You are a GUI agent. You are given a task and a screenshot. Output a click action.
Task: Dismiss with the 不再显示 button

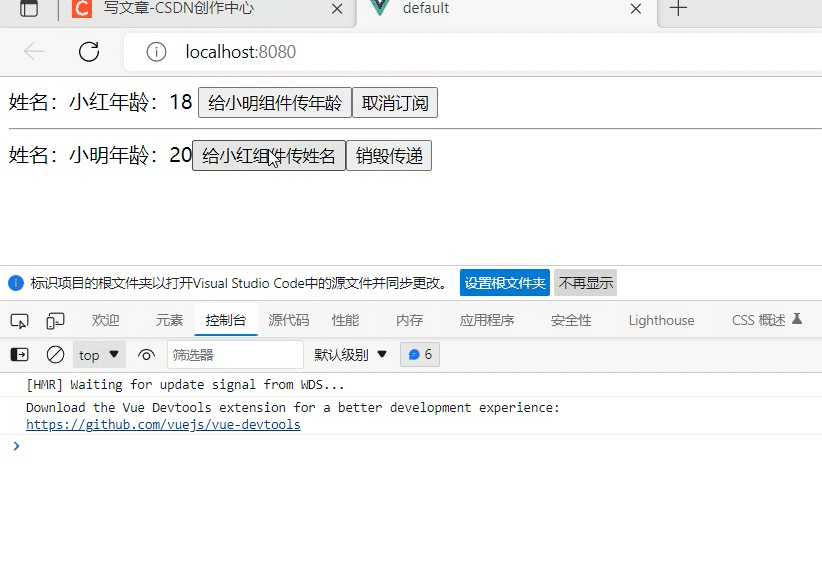point(586,283)
